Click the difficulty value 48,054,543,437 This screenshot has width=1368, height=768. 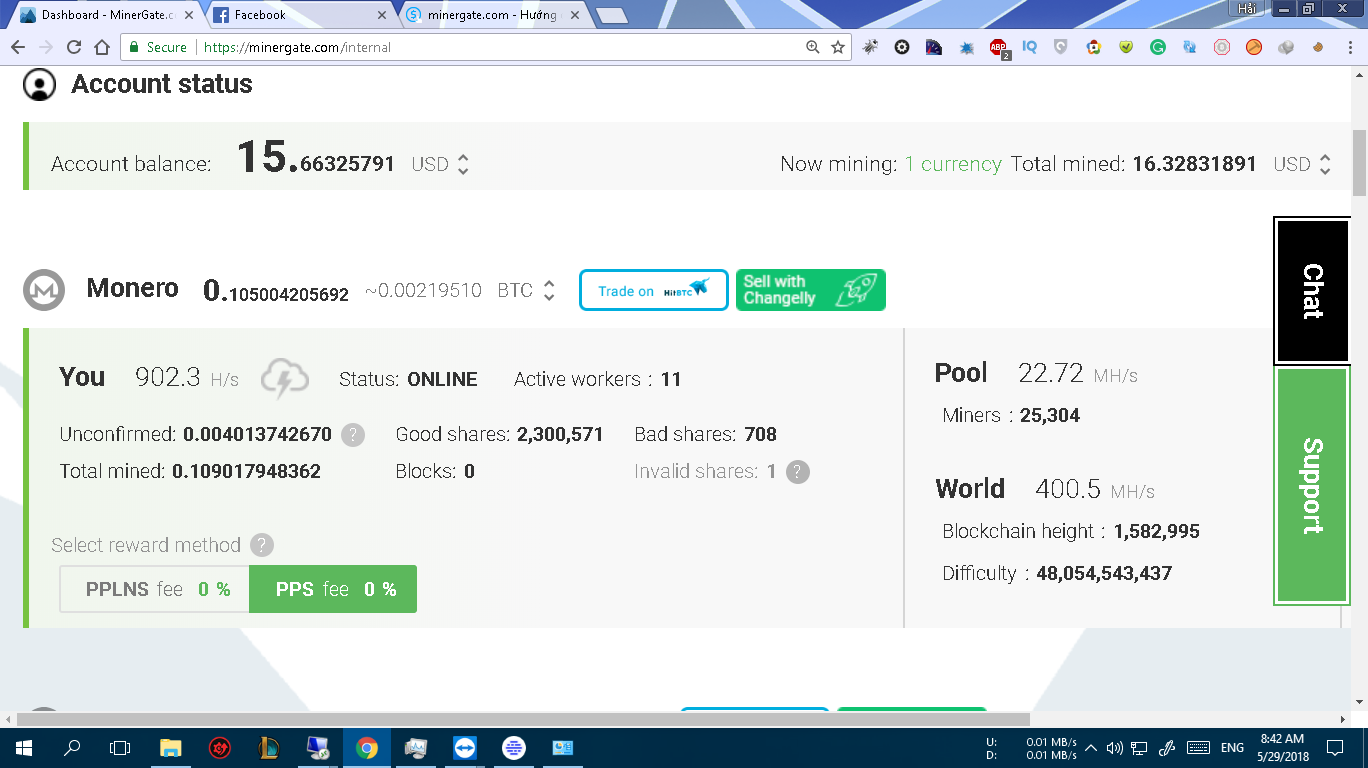(1104, 573)
